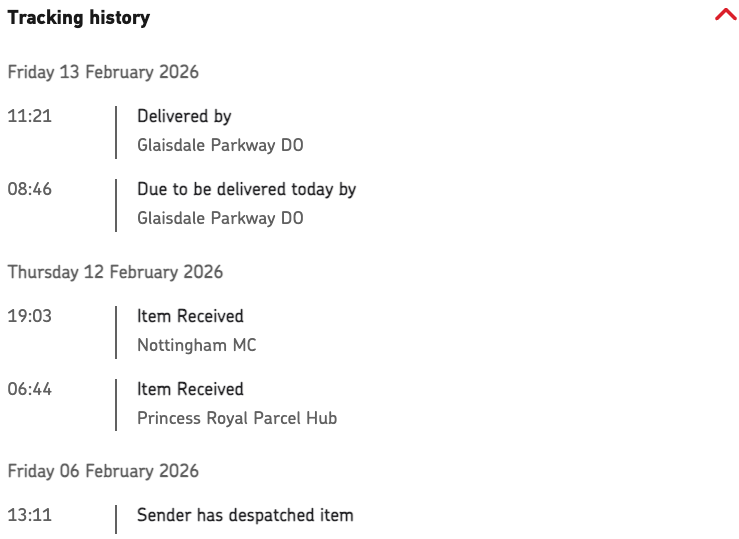The width and height of the screenshot is (739, 539).
Task: Select Glaisdale Parkway DO under Delivered by
Action: click(x=220, y=145)
